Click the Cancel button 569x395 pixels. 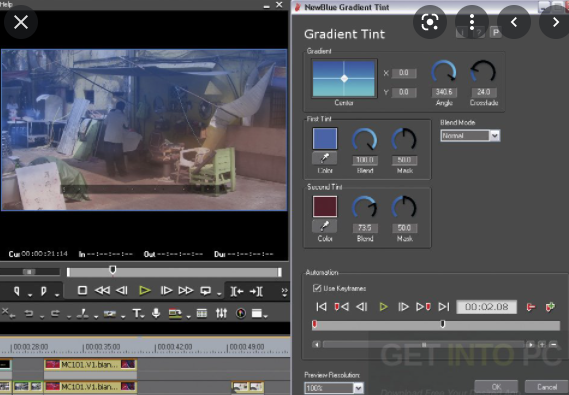tap(547, 387)
